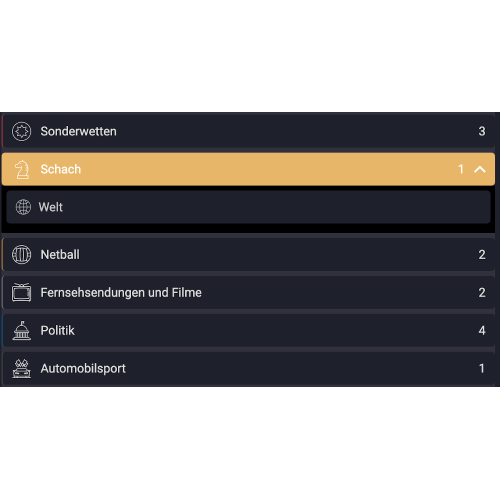The image size is (500, 500).
Task: Click the Netball event count 2
Action: coord(482,255)
